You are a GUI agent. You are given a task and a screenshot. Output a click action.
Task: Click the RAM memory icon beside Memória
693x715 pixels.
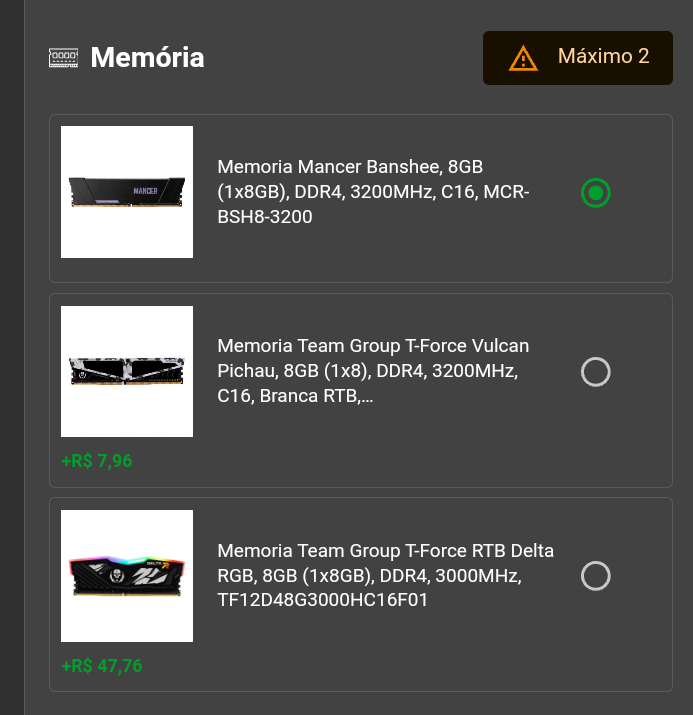tap(63, 58)
